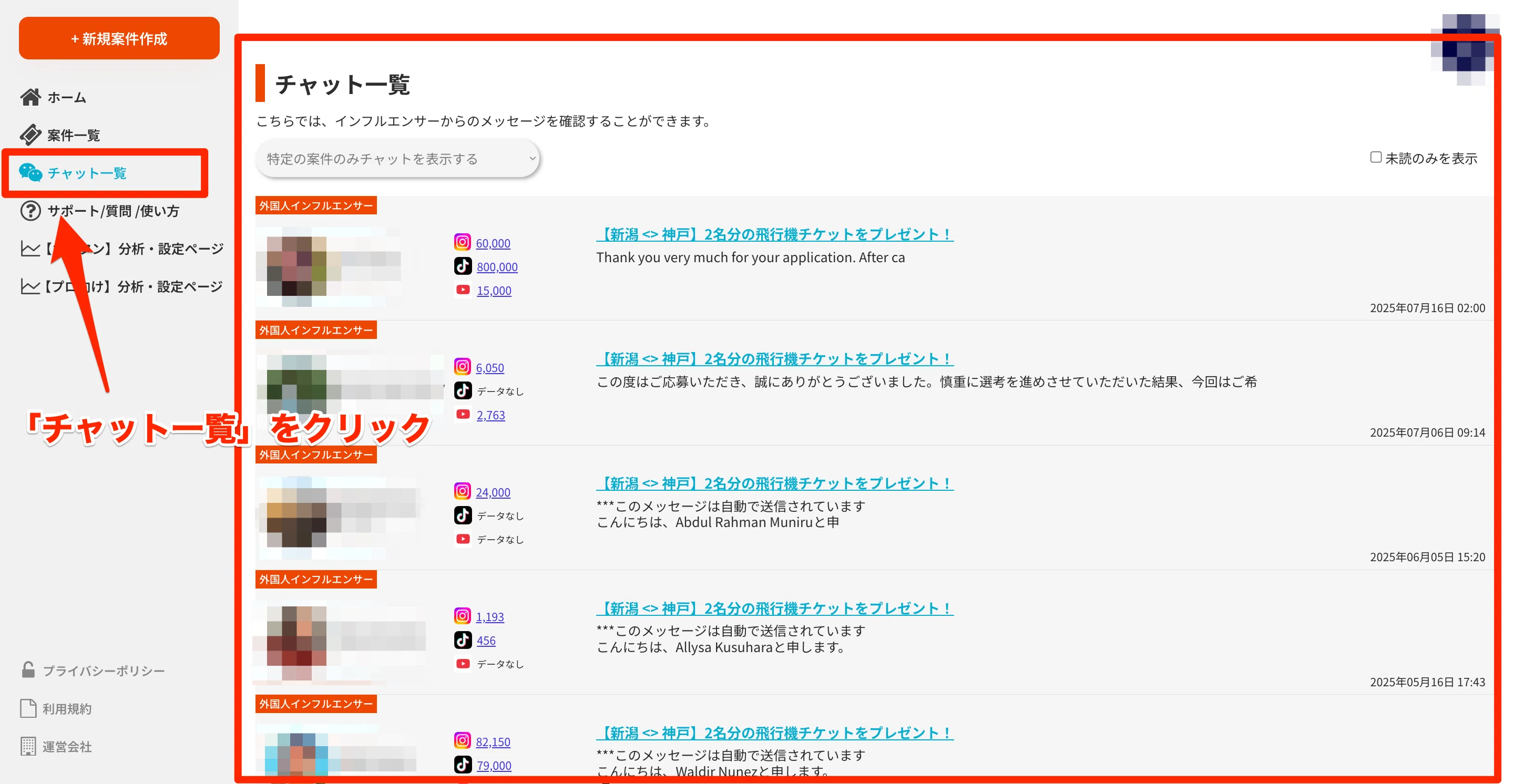The image size is (1514, 784).
Task: Click Instagram icon beside 82,150
Action: 463,740
